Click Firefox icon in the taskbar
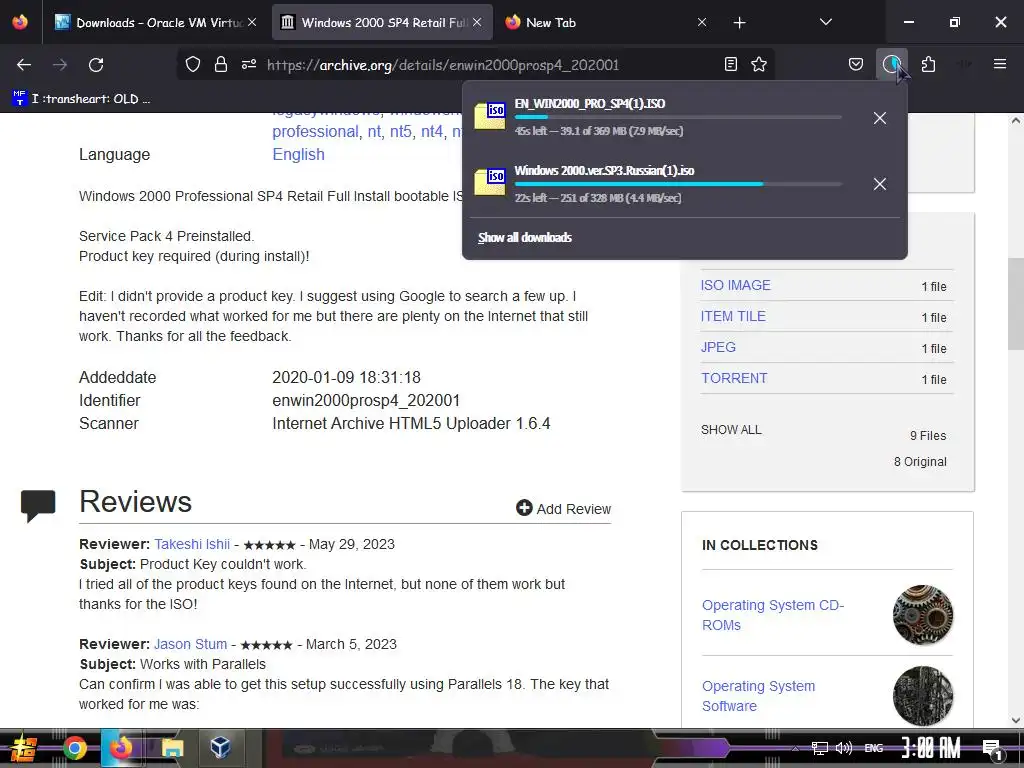The height and width of the screenshot is (768, 1024). click(x=121, y=748)
